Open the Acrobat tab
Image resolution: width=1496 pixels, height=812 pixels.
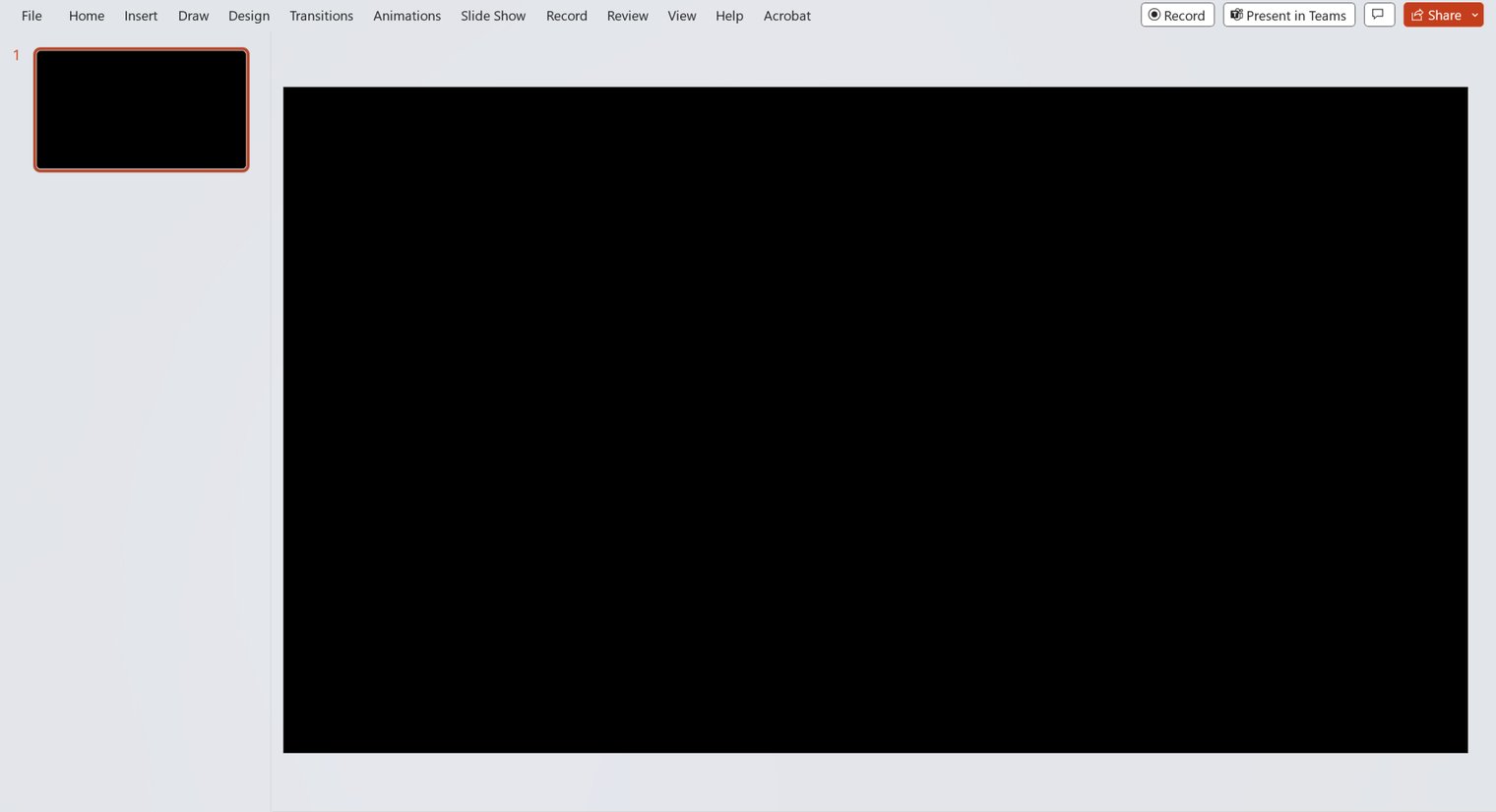coord(787,16)
